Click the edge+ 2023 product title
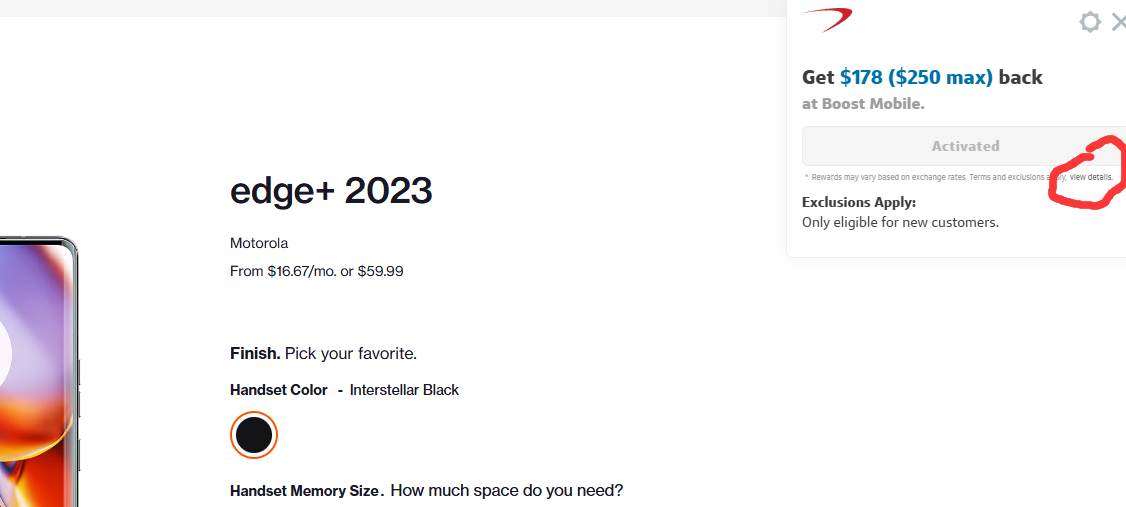 tap(331, 190)
